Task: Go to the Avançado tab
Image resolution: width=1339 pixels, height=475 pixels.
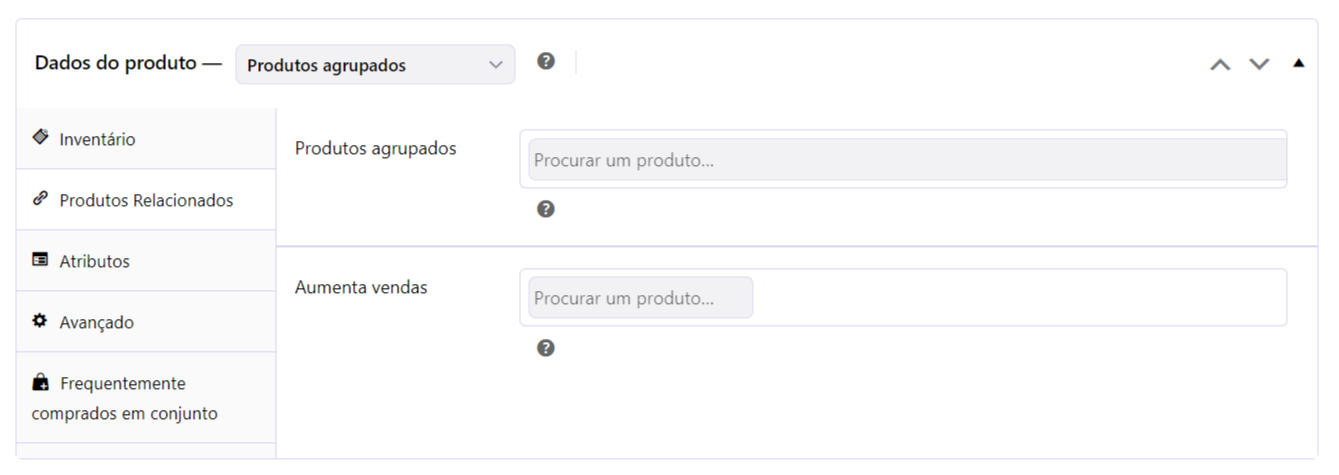Action: pyautogui.click(x=146, y=323)
